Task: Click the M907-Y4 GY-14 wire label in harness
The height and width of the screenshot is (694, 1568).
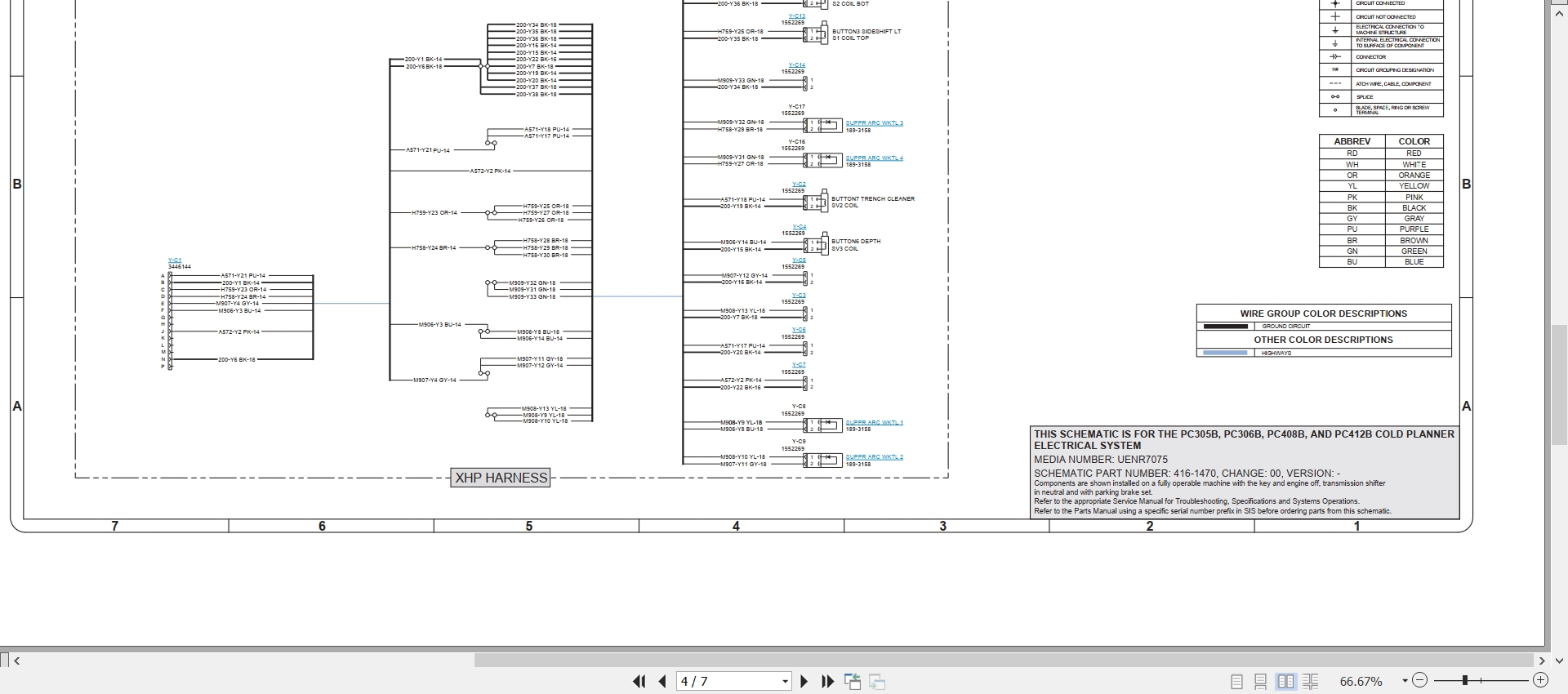Action: tap(434, 380)
